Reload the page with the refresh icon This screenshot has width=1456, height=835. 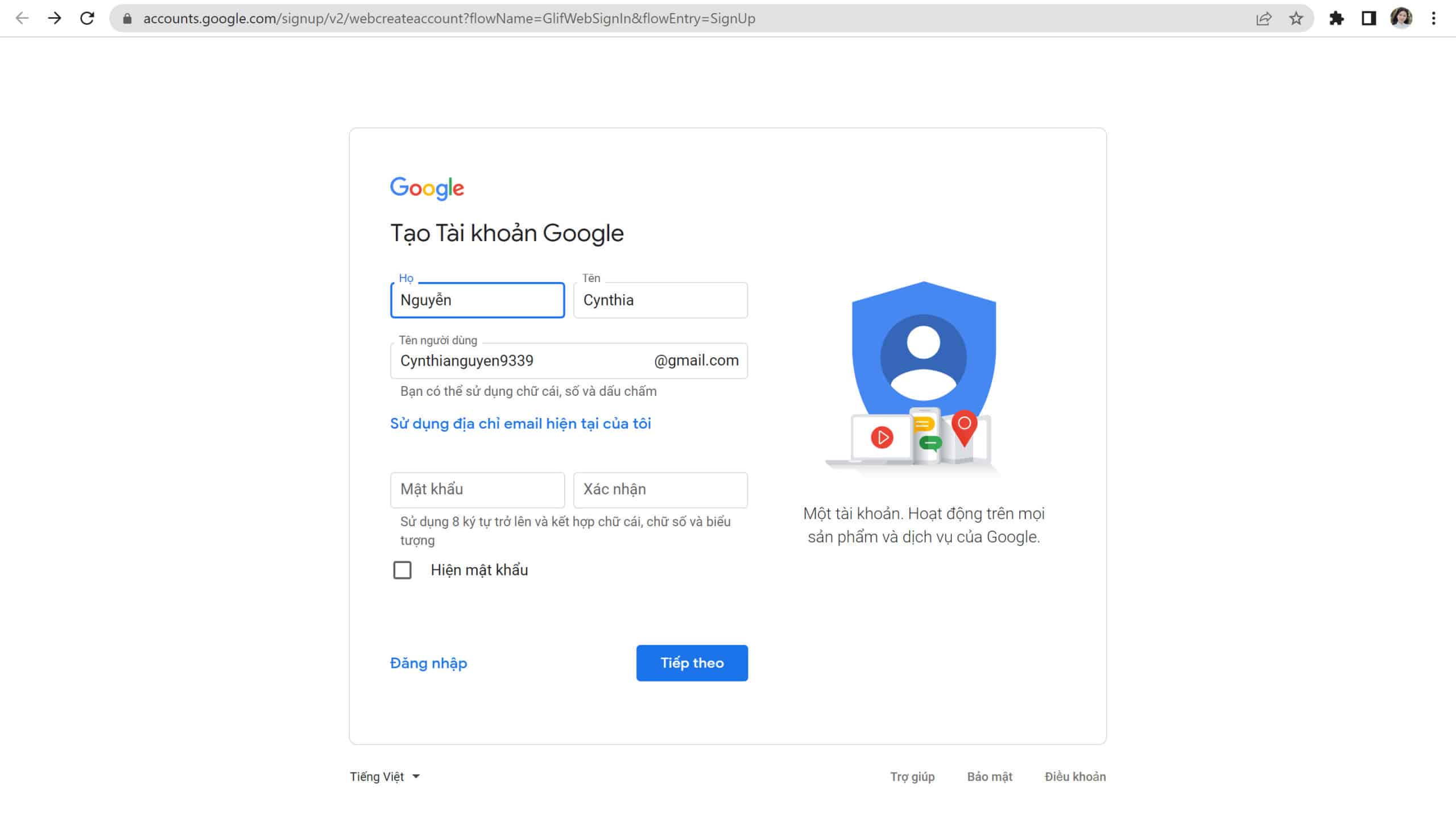point(87,18)
